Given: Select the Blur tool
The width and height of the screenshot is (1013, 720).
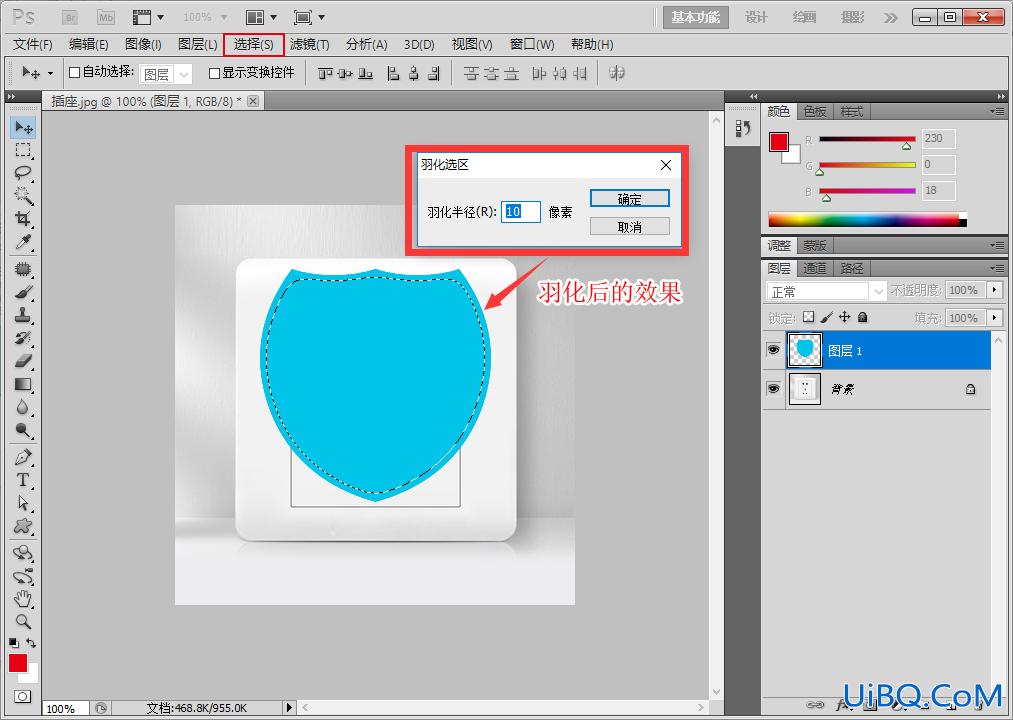Looking at the screenshot, I should tap(23, 407).
